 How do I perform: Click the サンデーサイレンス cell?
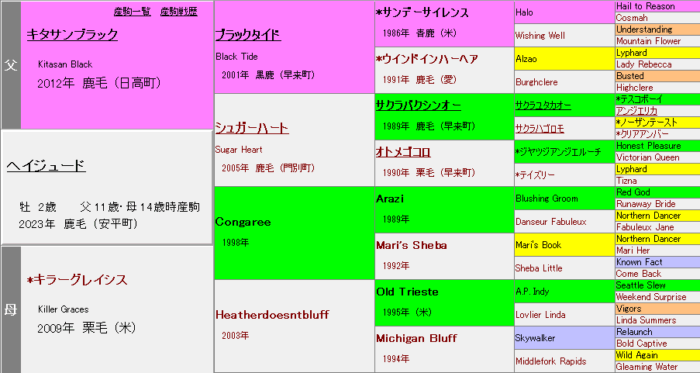coord(444,24)
